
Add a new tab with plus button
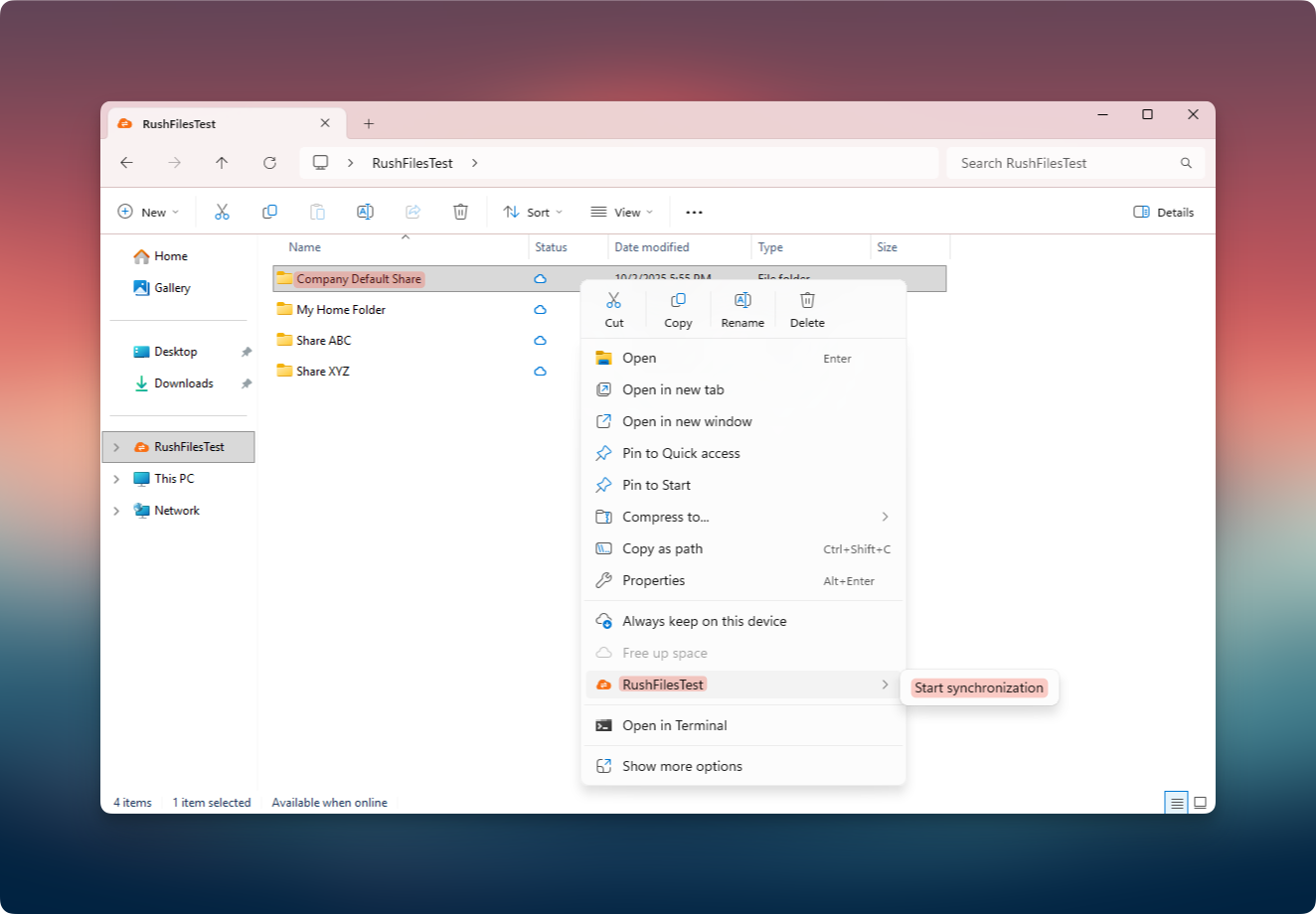[x=369, y=123]
